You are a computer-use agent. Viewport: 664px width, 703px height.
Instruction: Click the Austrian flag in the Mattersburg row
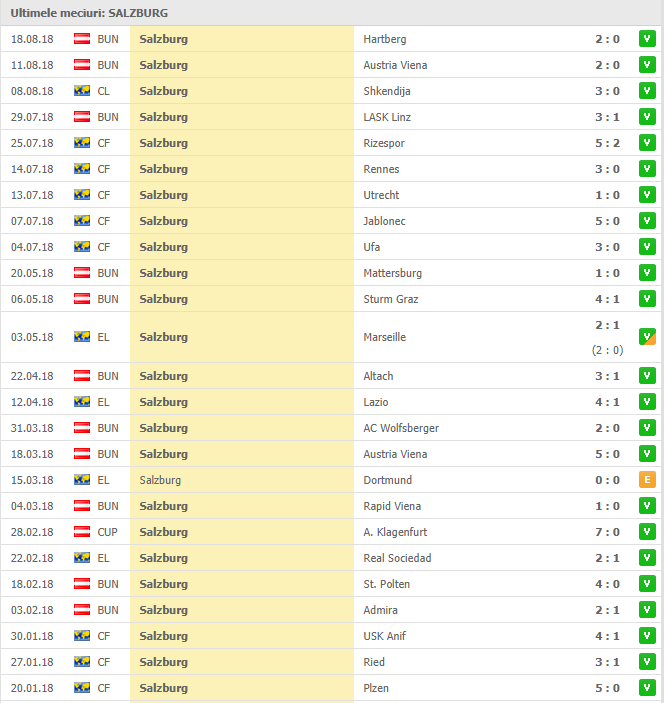coord(82,273)
